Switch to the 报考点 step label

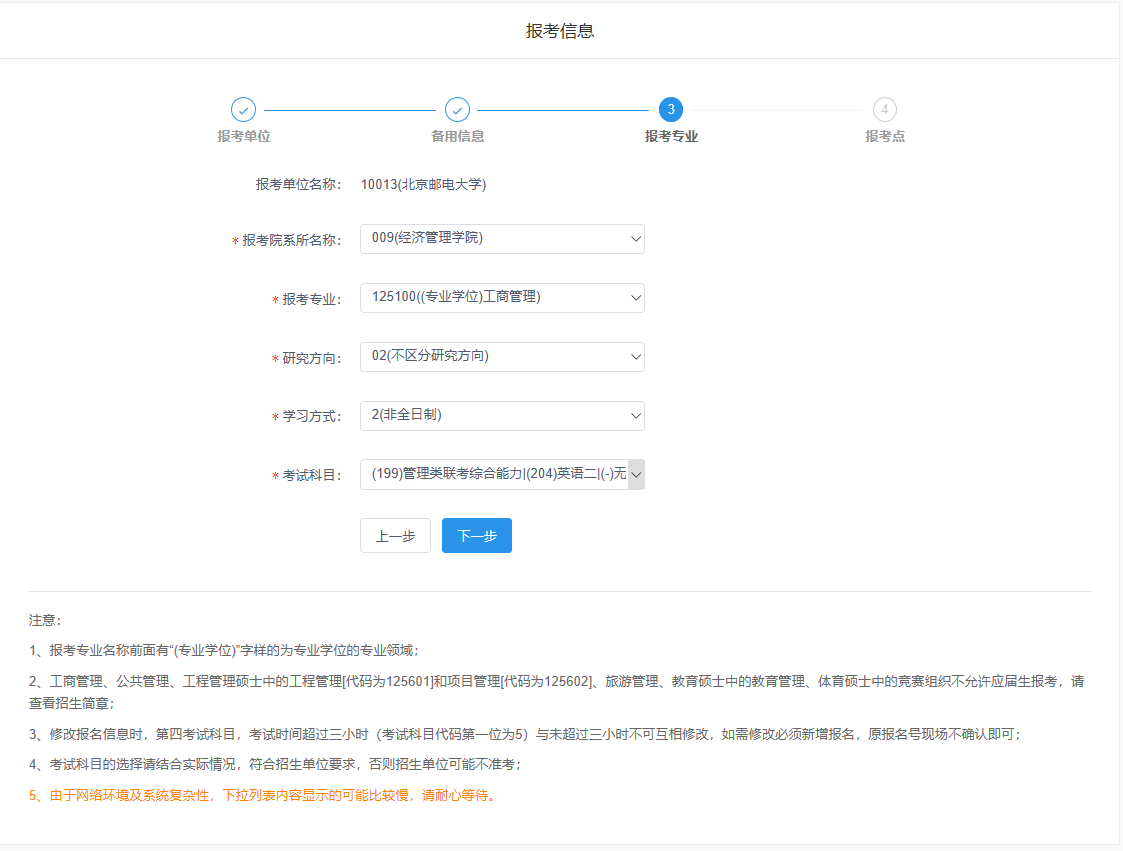click(x=884, y=136)
